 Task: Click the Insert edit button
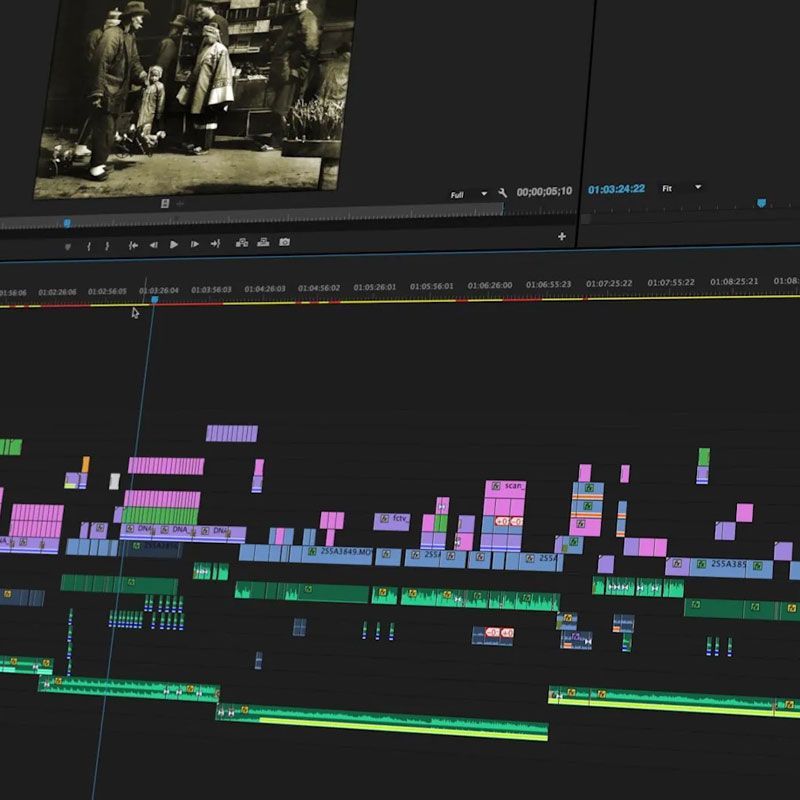click(242, 242)
